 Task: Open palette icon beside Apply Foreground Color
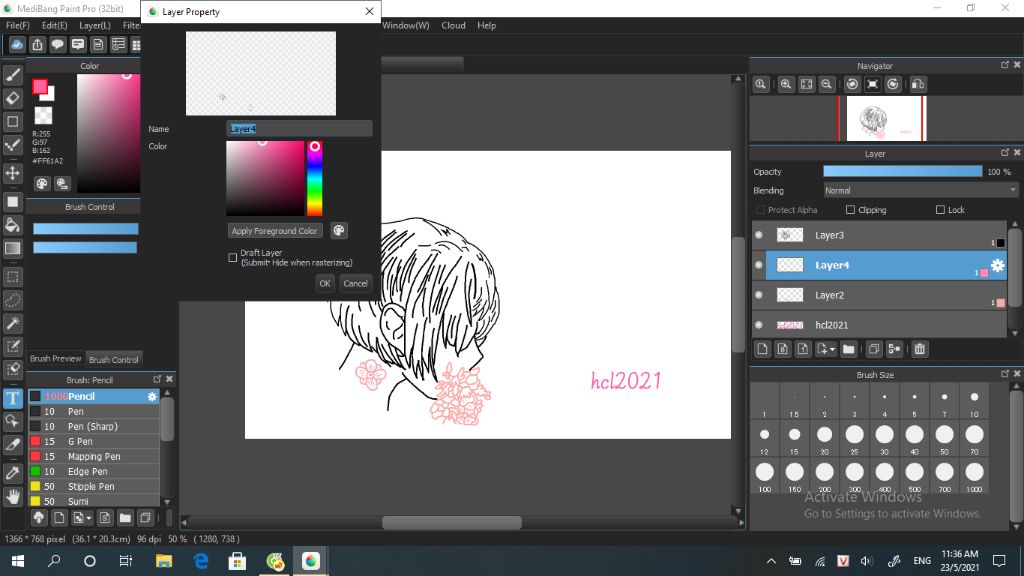point(338,231)
